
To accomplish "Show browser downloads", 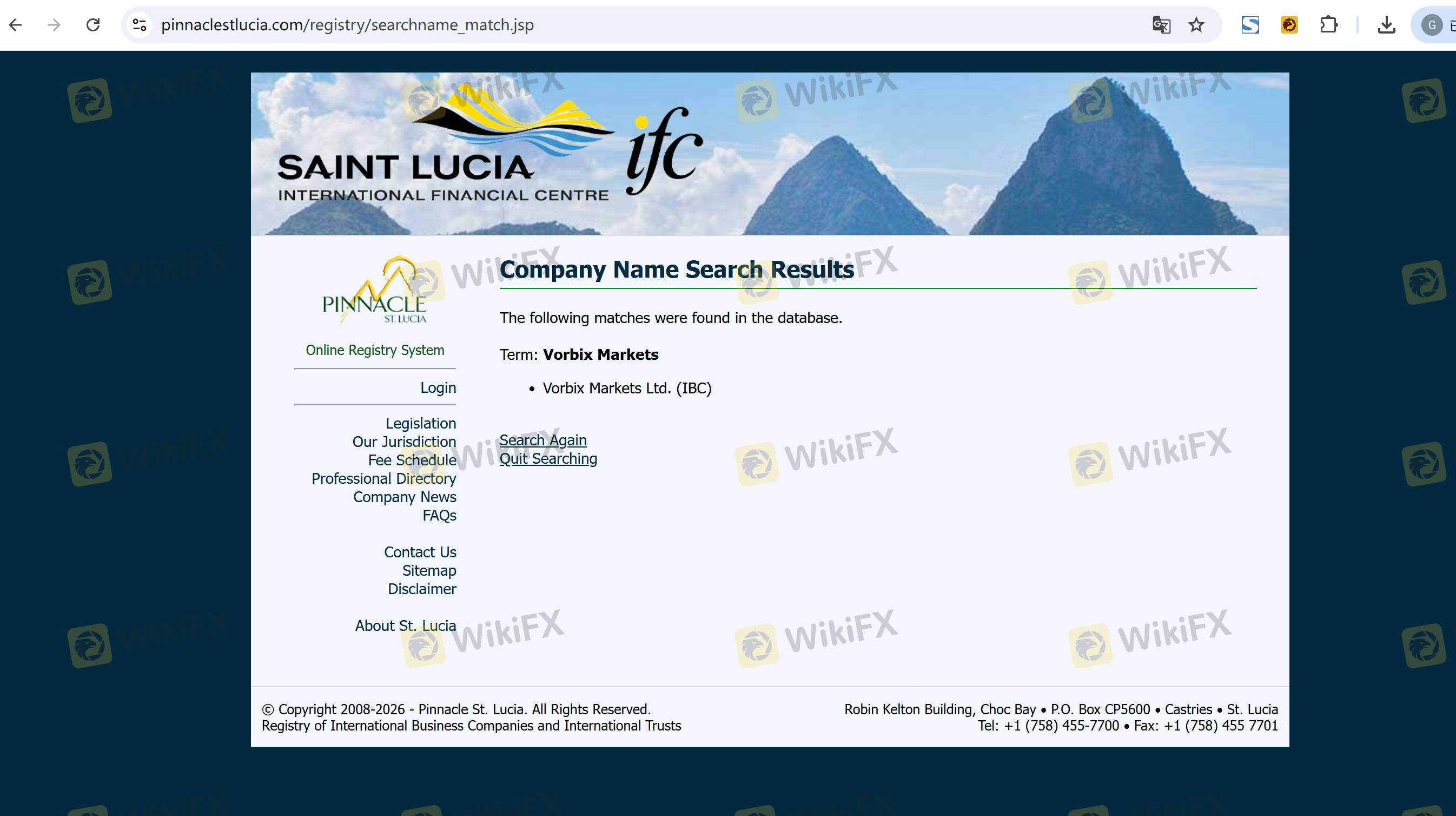I will 1386,25.
